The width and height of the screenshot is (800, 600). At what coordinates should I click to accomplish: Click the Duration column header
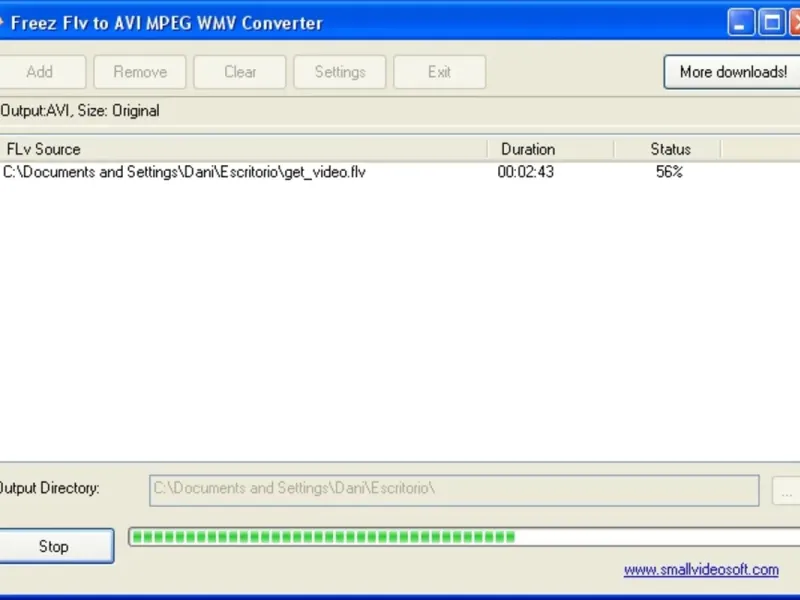pyautogui.click(x=551, y=149)
